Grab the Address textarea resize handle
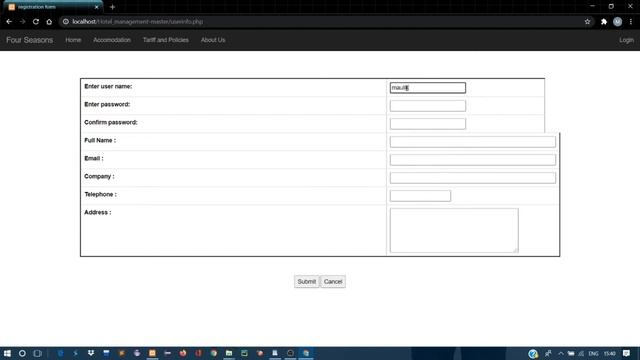The image size is (640, 360). tap(516, 250)
